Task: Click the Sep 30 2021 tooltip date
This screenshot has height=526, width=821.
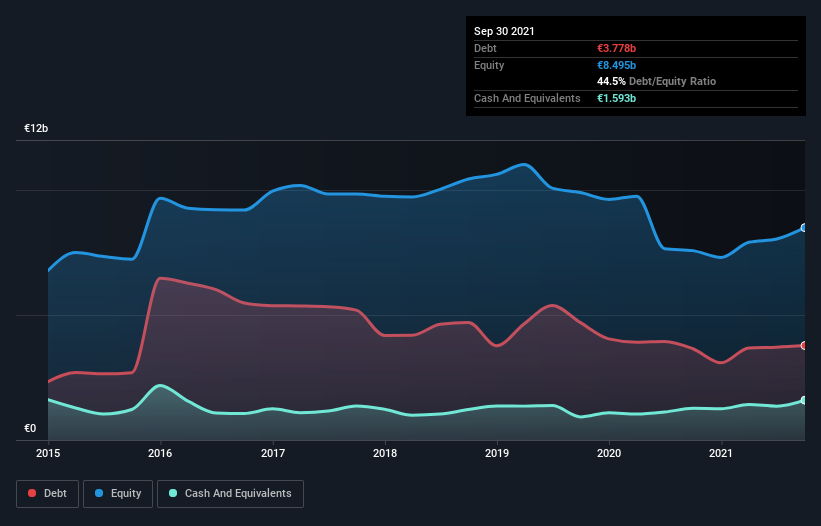Action: (x=504, y=31)
